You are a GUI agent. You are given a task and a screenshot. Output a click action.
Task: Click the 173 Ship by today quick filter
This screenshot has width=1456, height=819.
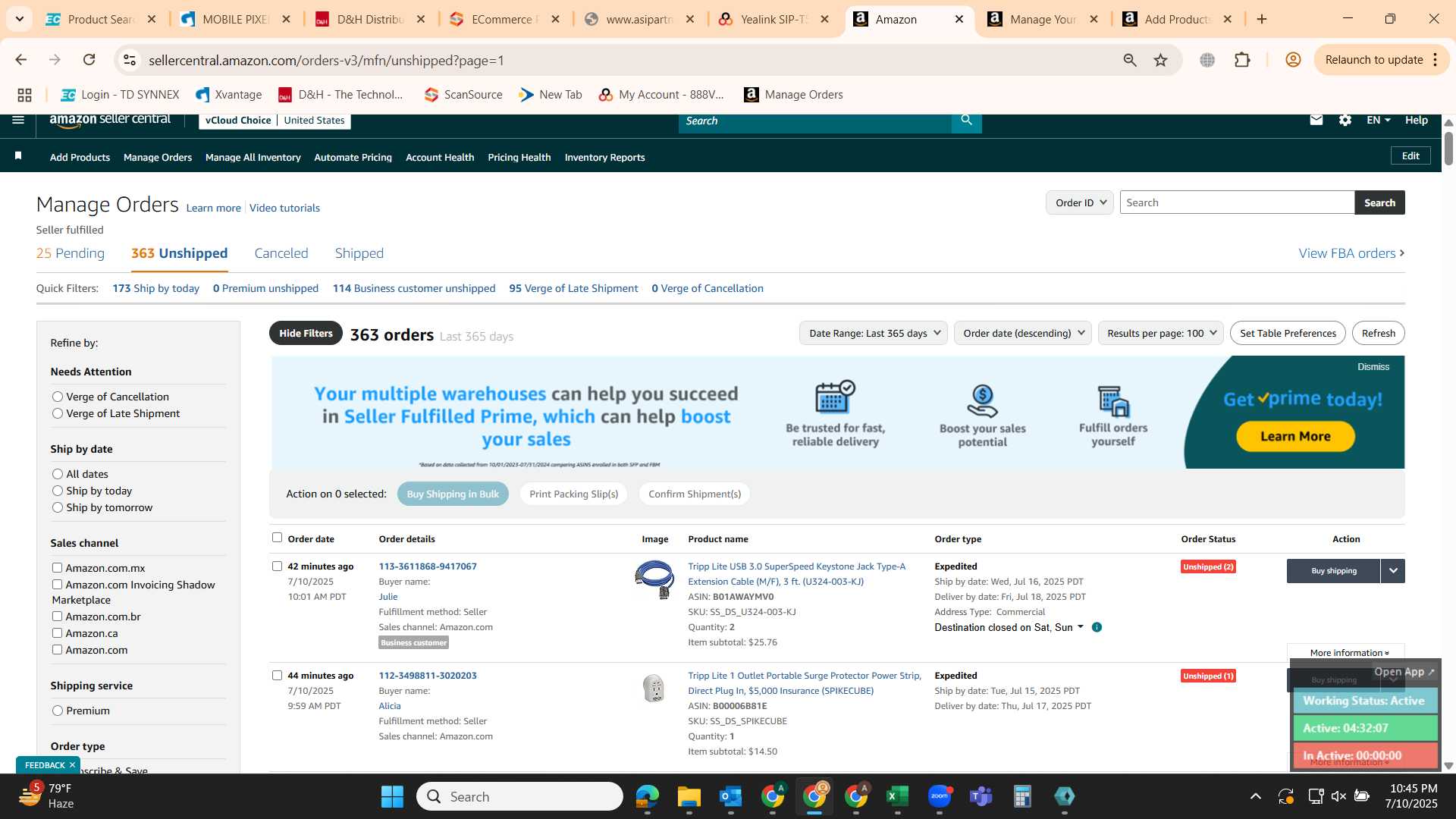coord(155,288)
